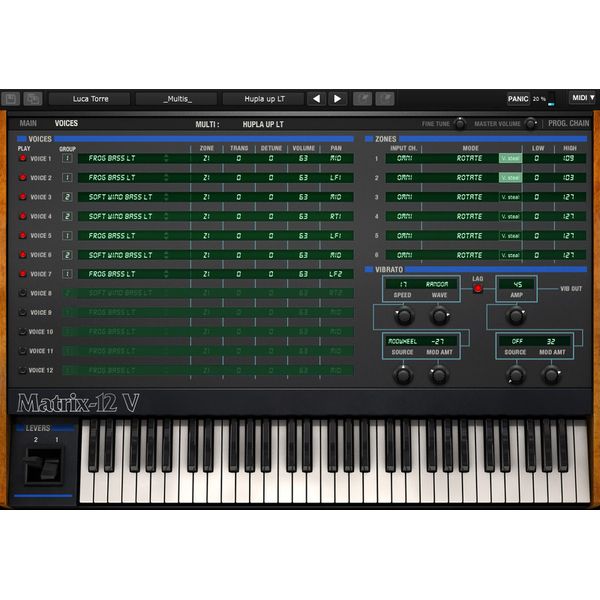Click Voice 1 volume value 63
The width and height of the screenshot is (600, 600).
point(303,158)
